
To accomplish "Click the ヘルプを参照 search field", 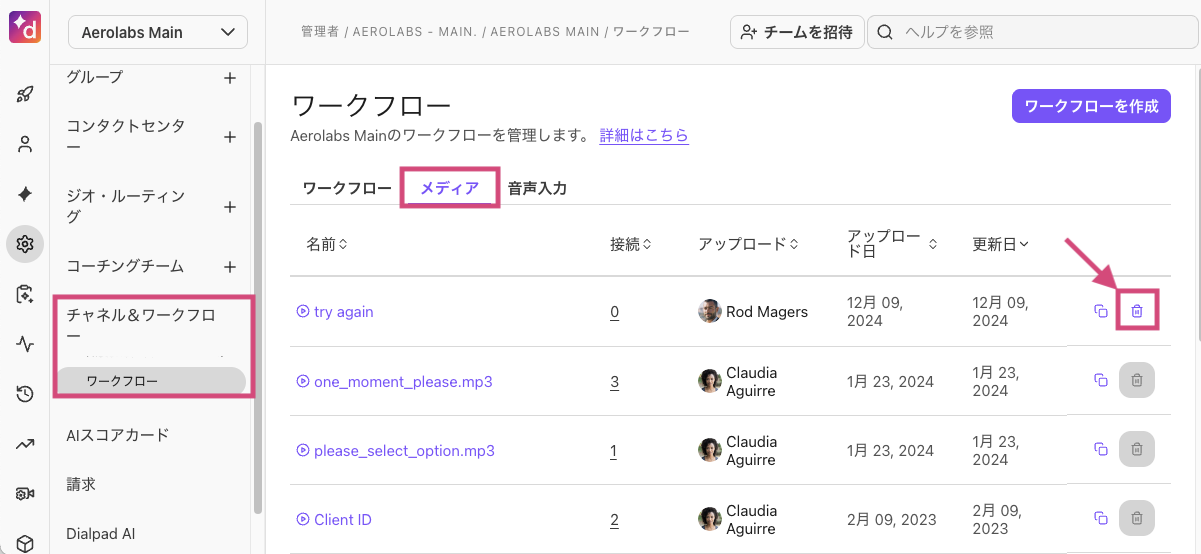I will pos(1030,32).
